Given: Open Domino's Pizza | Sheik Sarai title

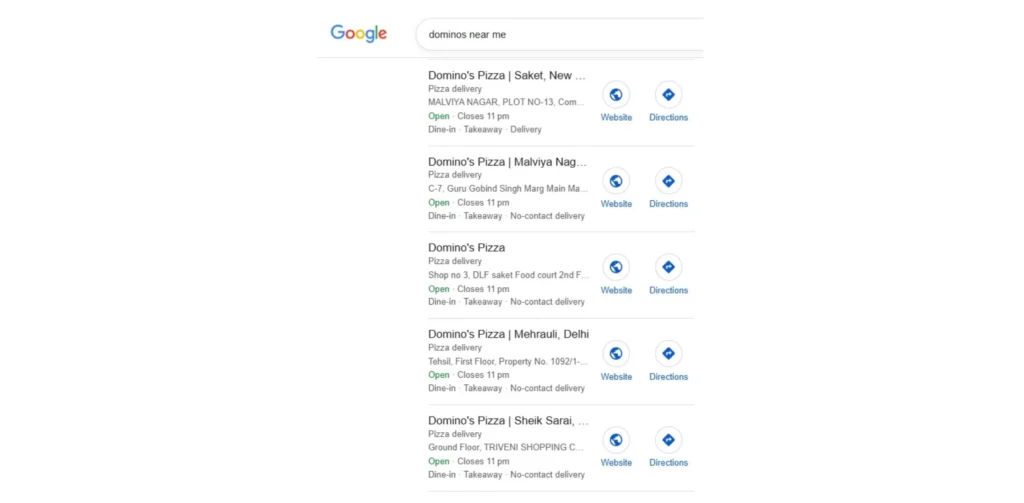Looking at the screenshot, I should pos(507,421).
